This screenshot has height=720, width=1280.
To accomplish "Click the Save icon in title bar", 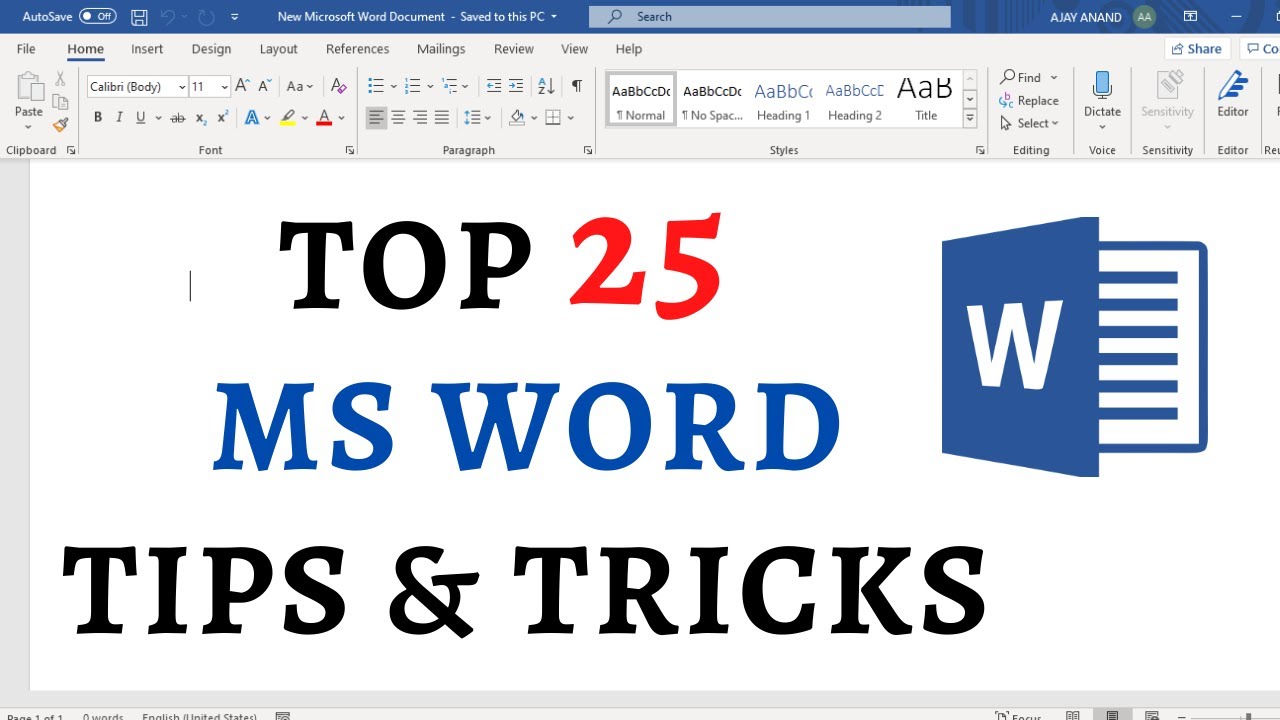I will pyautogui.click(x=140, y=17).
